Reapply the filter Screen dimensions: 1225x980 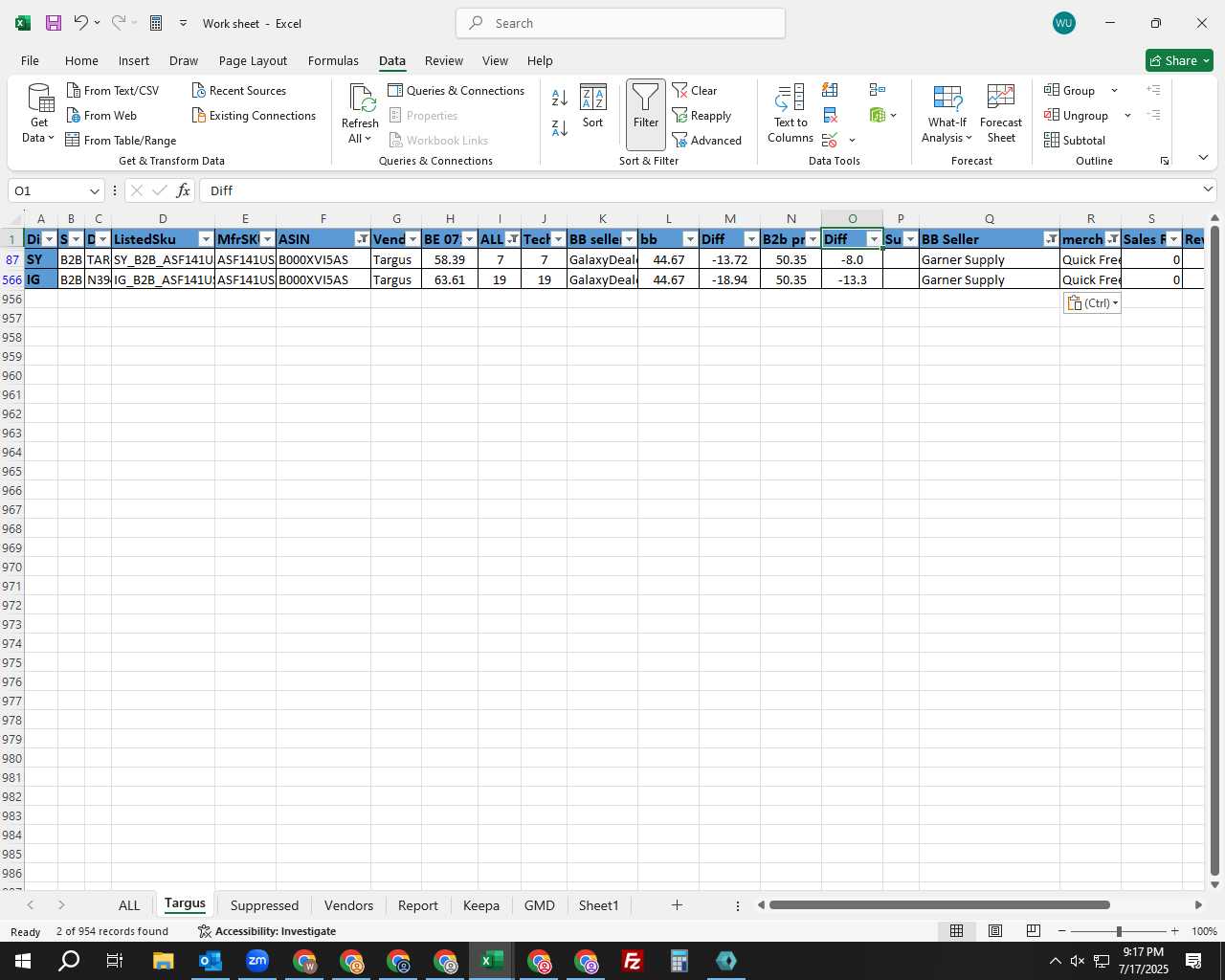702,115
